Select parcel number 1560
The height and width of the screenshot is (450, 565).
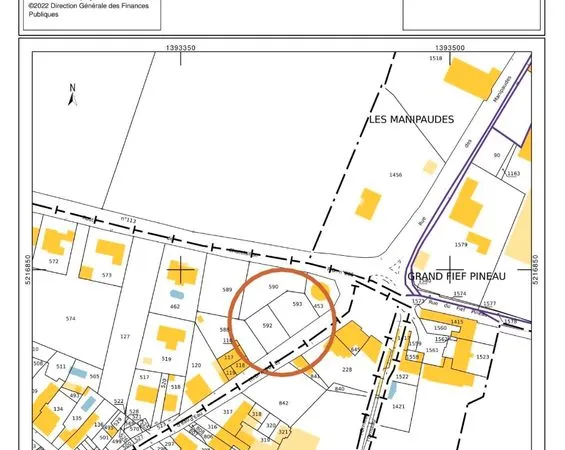click(x=440, y=328)
